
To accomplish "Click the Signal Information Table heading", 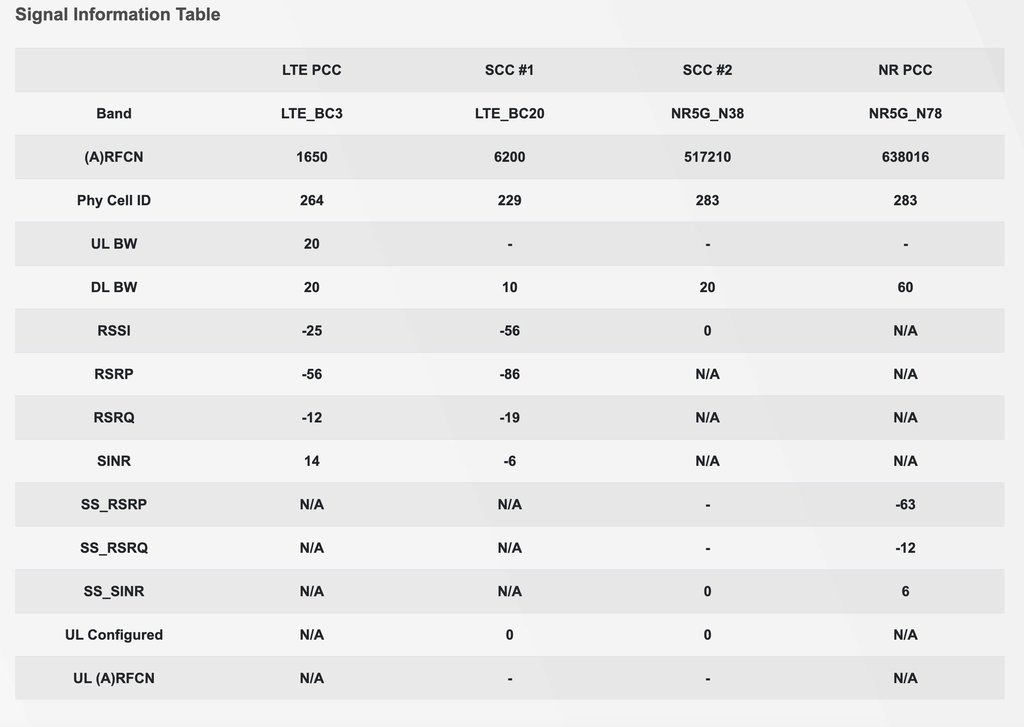I will 117,15.
